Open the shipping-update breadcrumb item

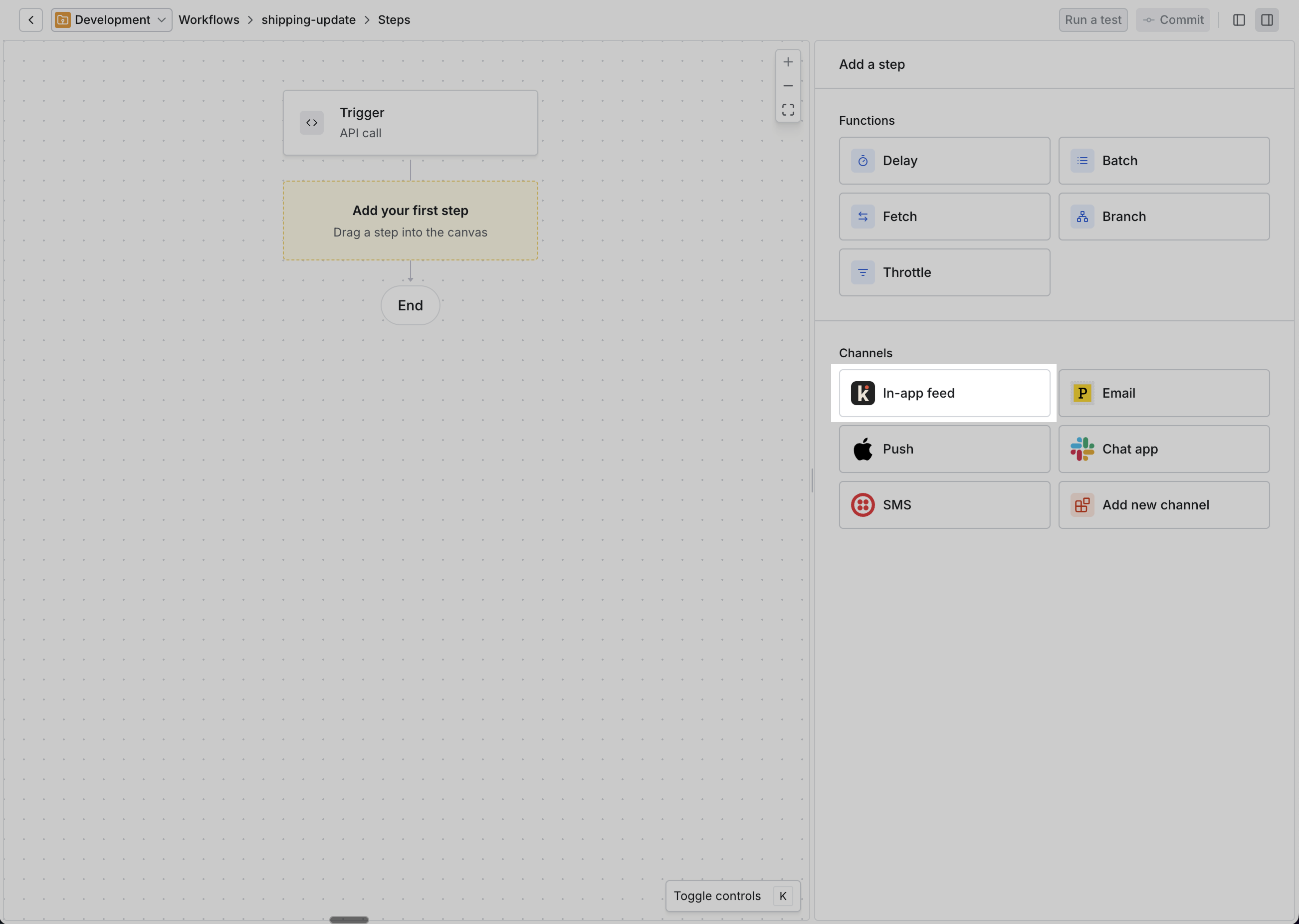(x=308, y=19)
